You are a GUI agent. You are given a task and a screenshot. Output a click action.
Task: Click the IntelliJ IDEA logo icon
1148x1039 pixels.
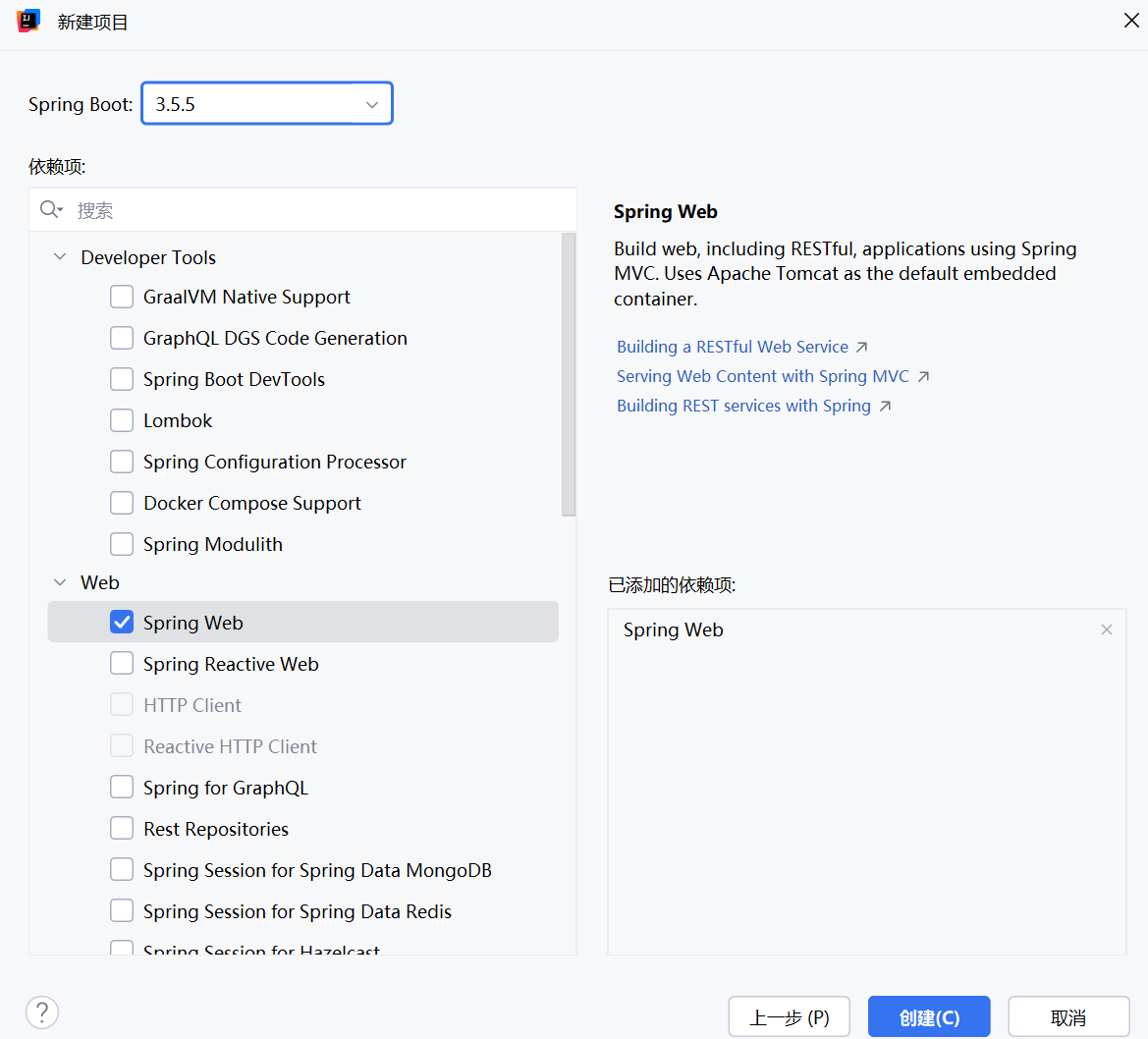pyautogui.click(x=28, y=21)
